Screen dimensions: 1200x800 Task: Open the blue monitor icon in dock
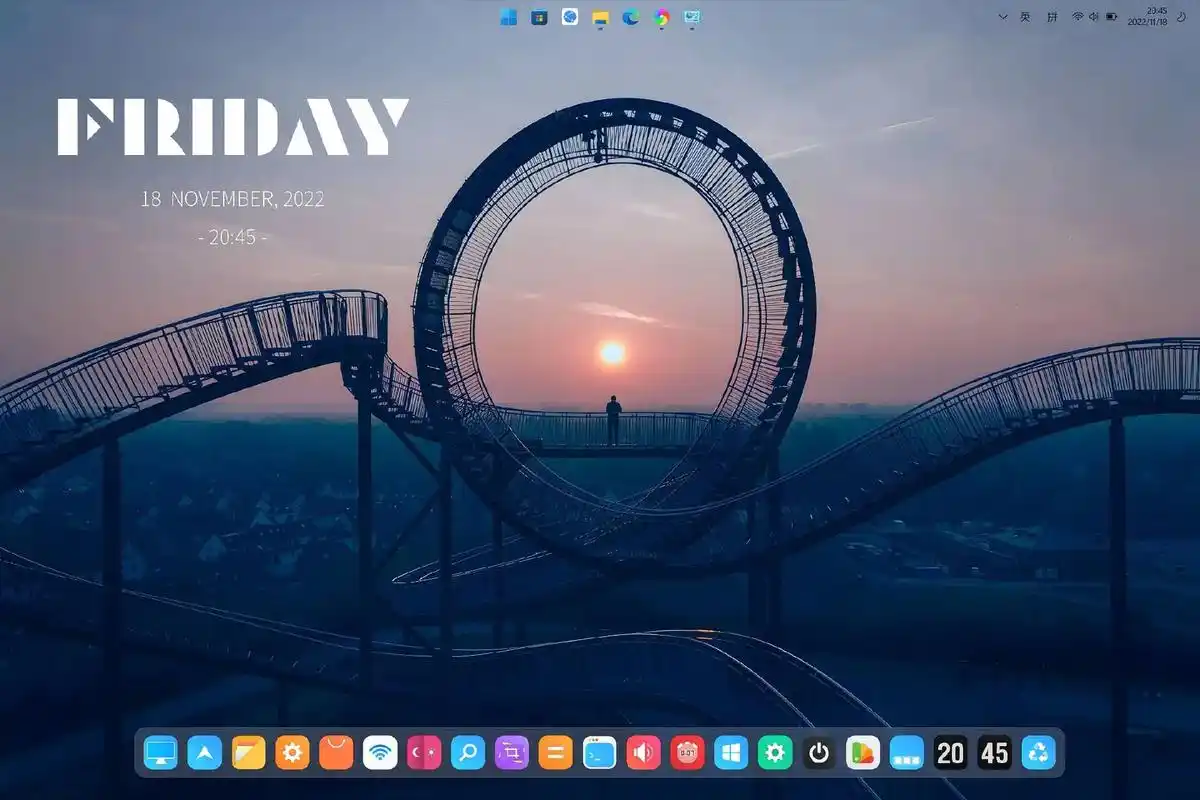coord(160,752)
